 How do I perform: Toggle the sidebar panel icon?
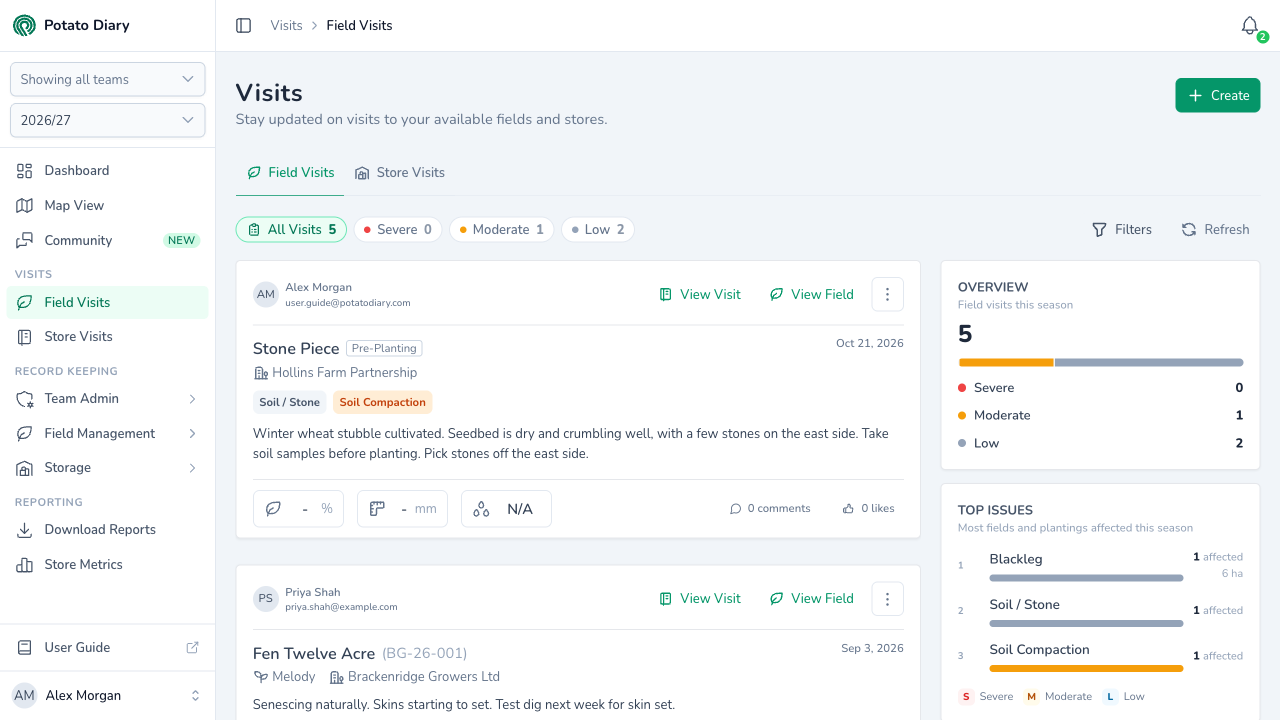pos(243,25)
